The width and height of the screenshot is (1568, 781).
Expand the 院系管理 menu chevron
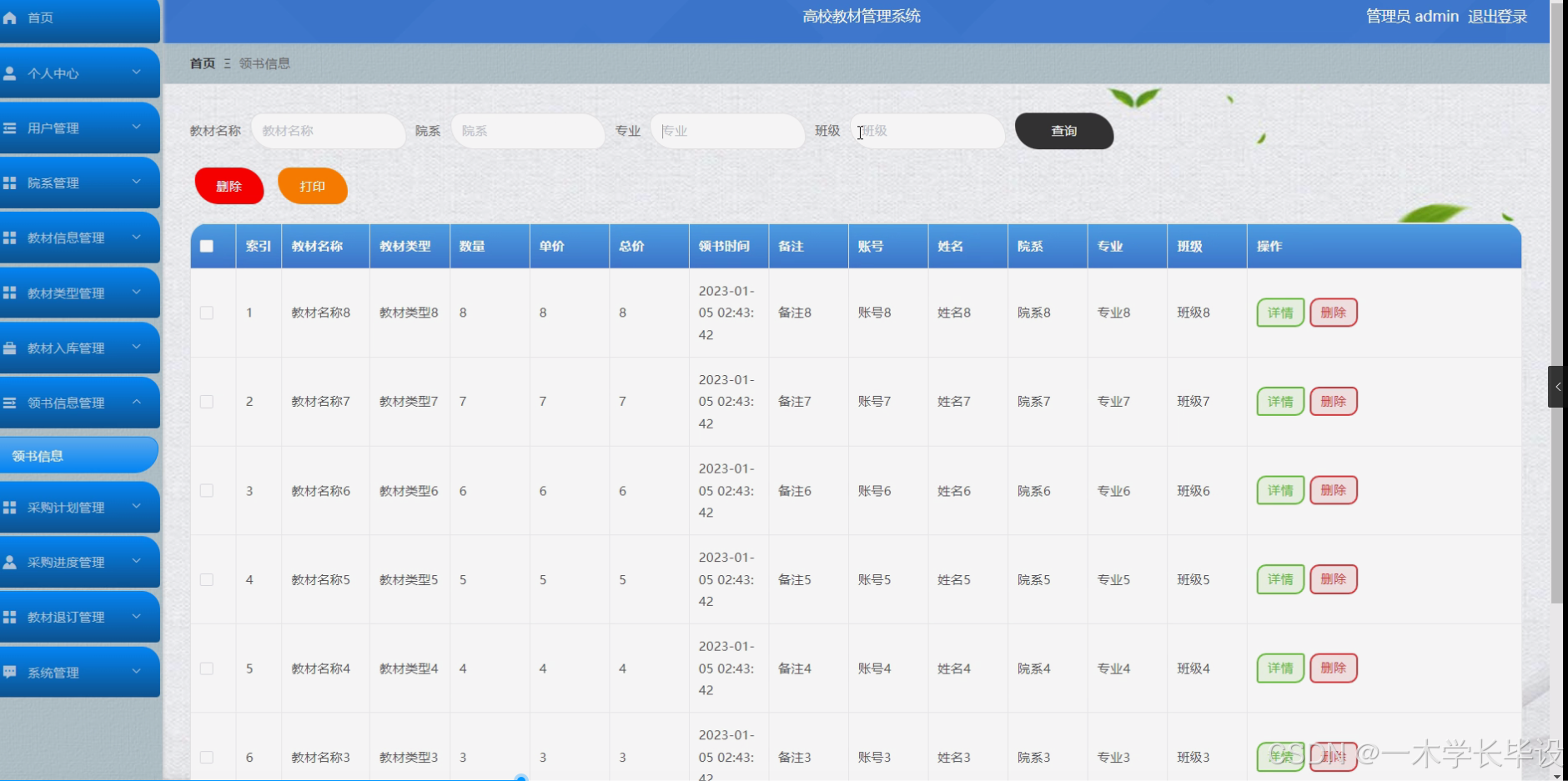tap(137, 182)
